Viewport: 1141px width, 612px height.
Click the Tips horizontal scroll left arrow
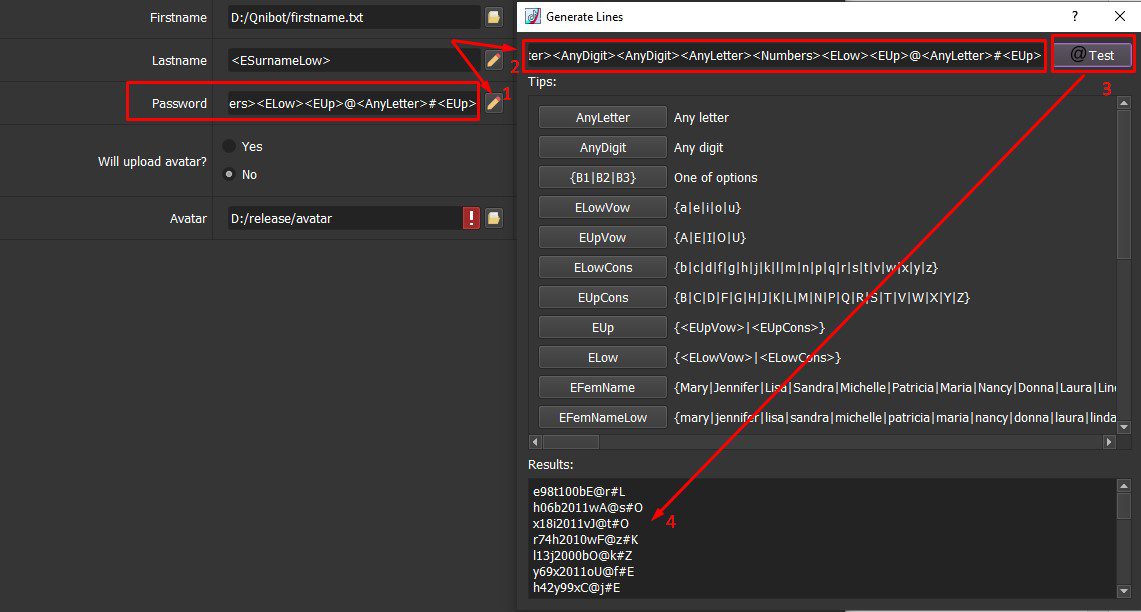coord(535,442)
